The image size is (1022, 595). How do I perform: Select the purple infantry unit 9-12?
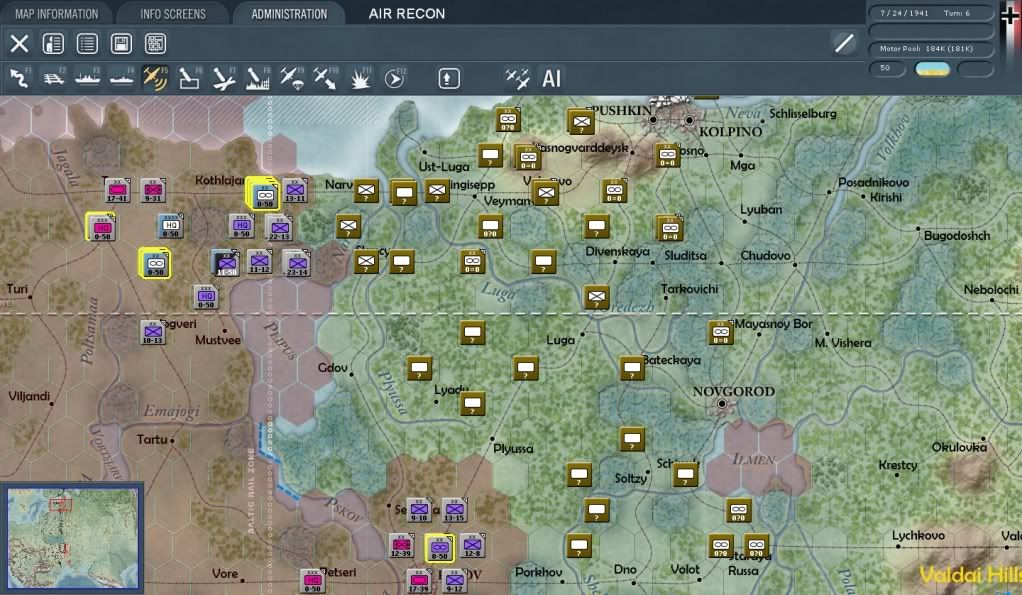454,581
